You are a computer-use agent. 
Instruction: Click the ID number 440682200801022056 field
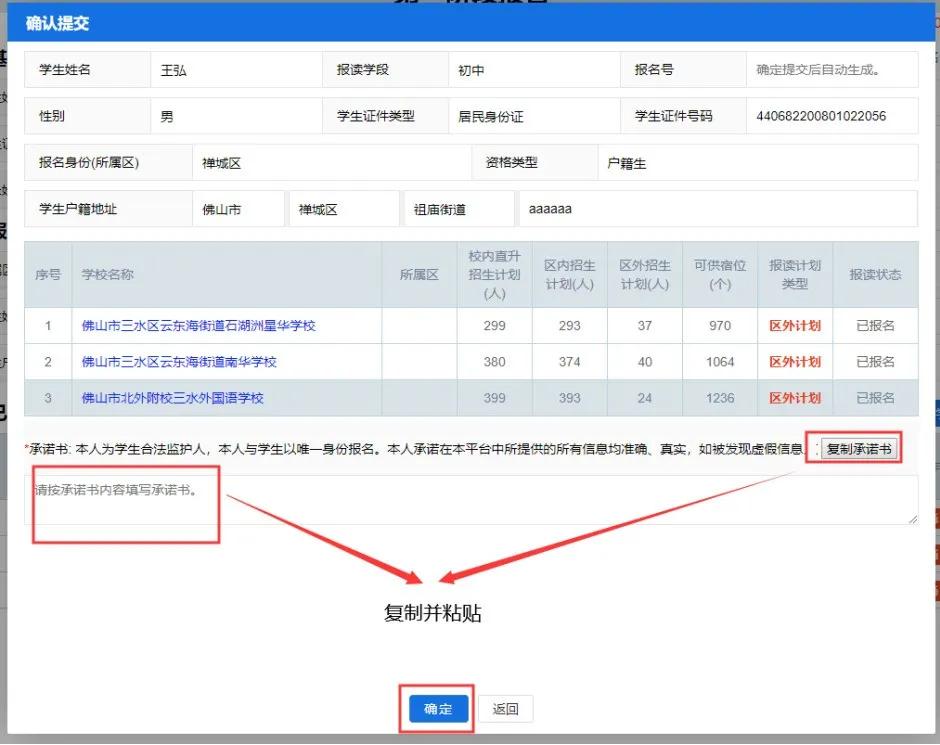click(x=821, y=116)
